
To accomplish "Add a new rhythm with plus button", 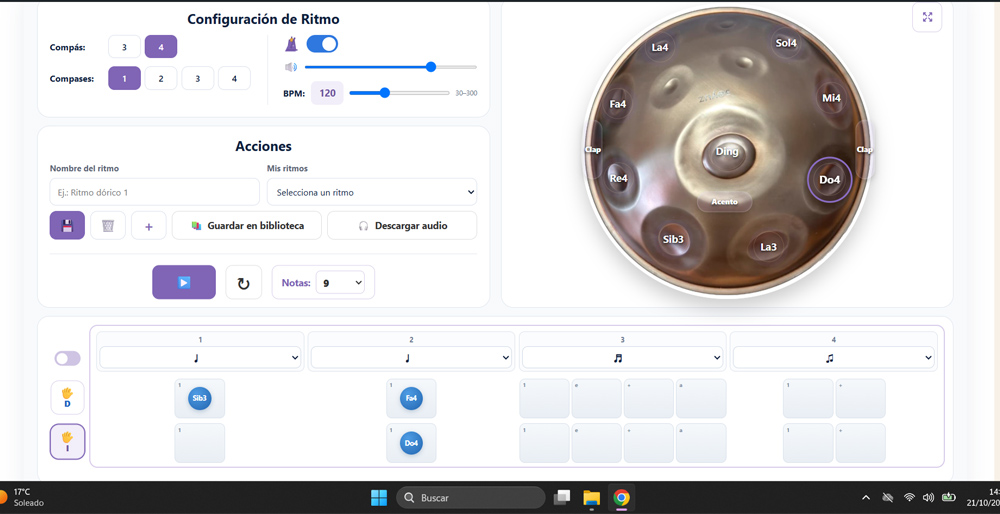I will coord(149,225).
